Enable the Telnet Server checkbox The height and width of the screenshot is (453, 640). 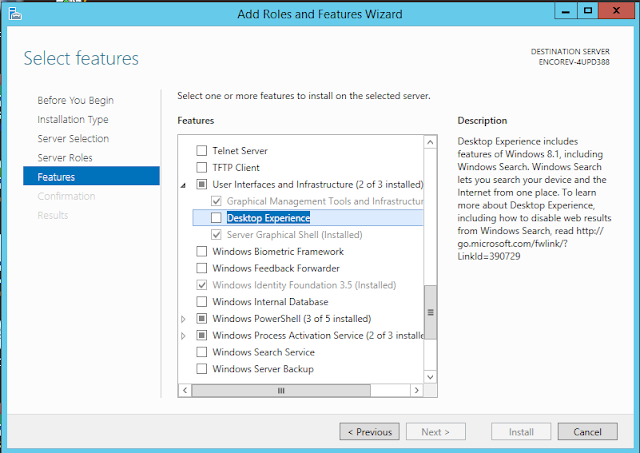pos(202,151)
